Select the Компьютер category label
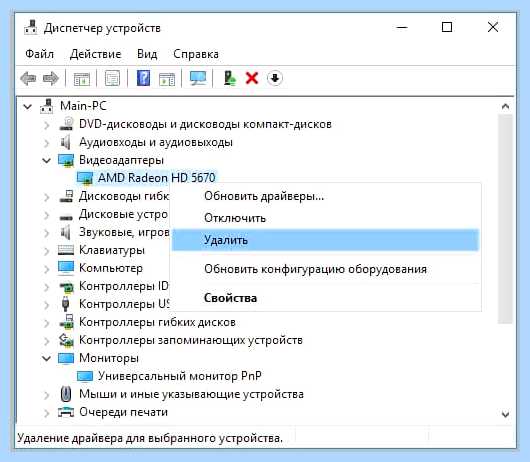The width and height of the screenshot is (530, 462). [x=111, y=268]
